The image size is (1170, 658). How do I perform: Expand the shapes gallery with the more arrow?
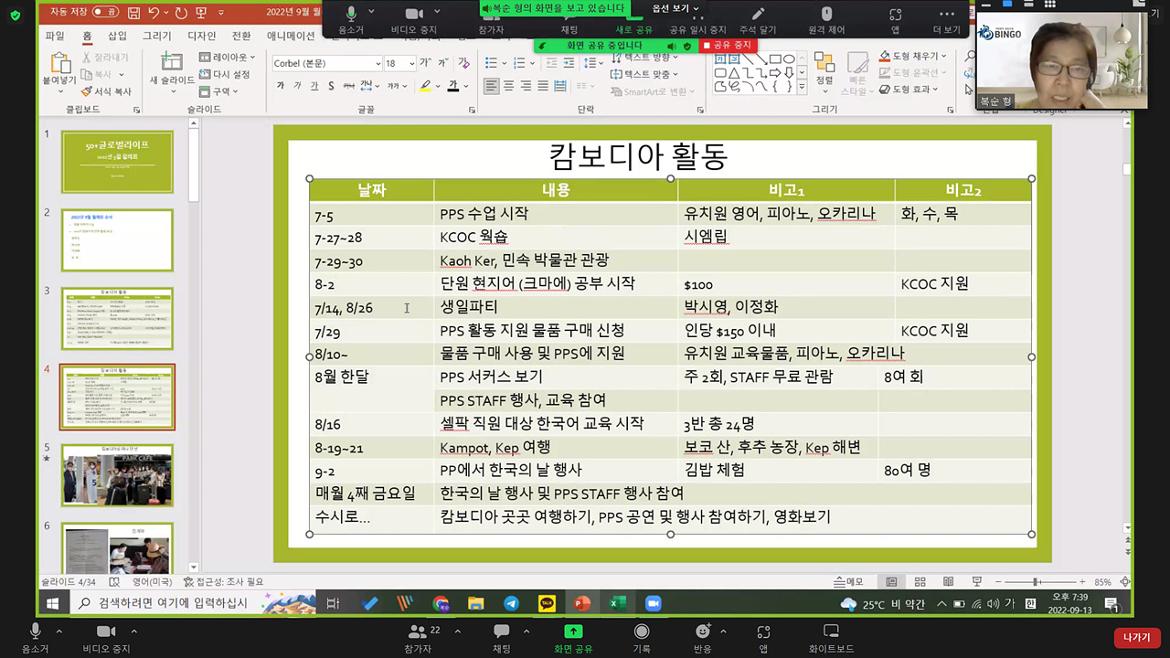(x=802, y=86)
